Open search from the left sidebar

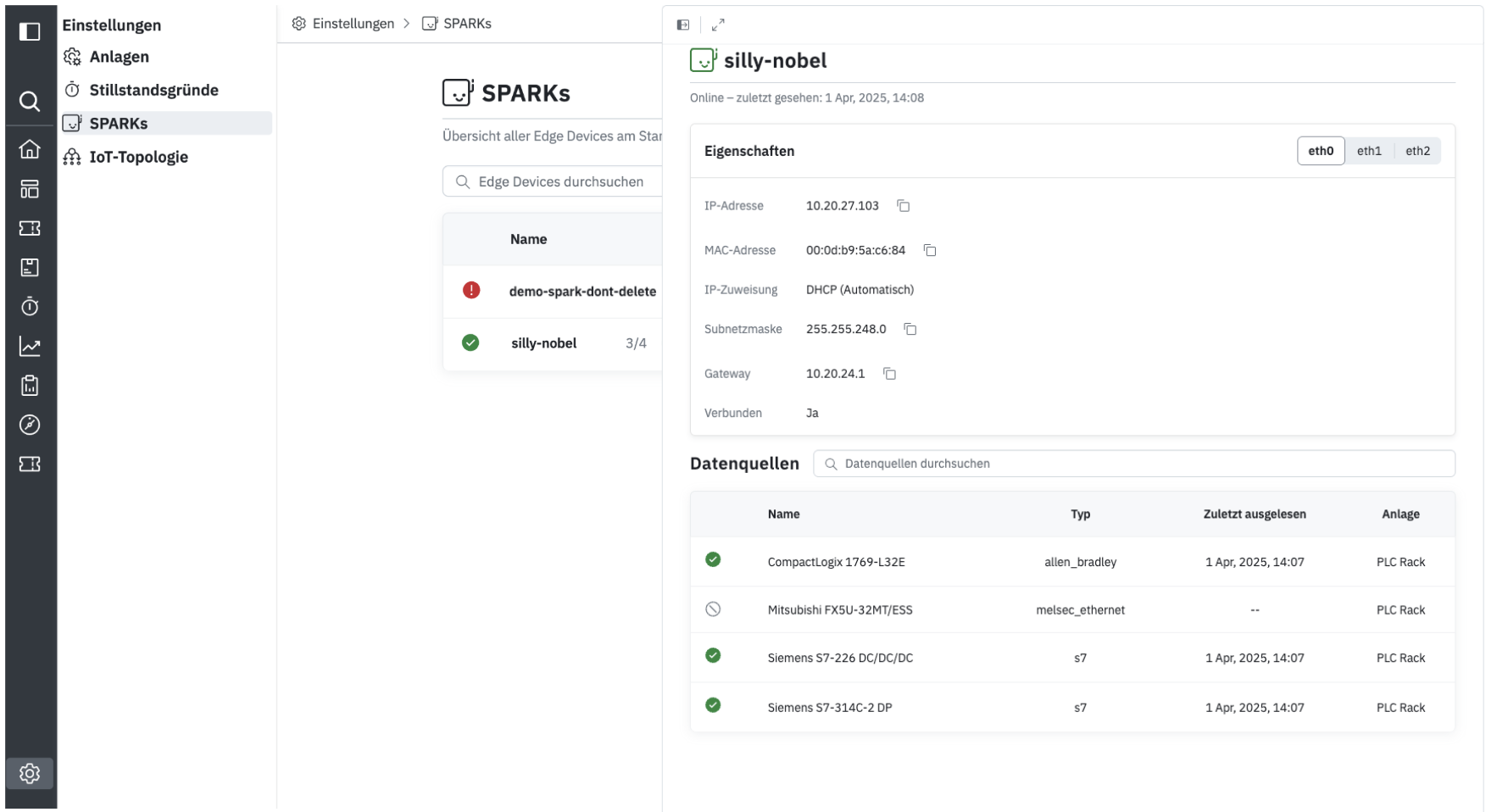[30, 102]
